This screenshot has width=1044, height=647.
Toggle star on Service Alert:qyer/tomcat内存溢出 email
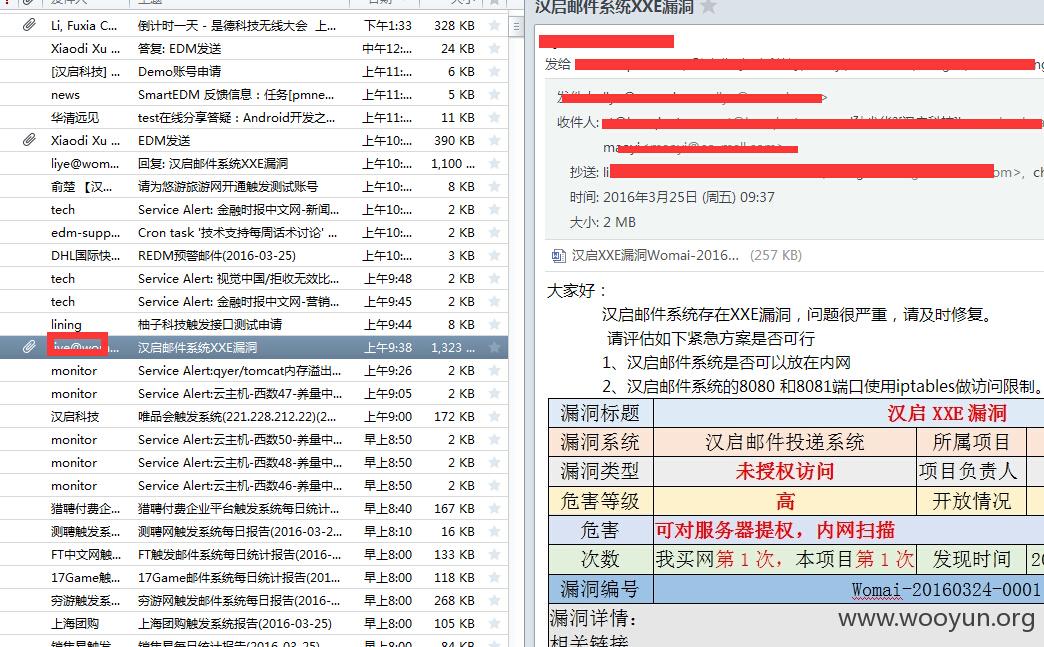494,370
